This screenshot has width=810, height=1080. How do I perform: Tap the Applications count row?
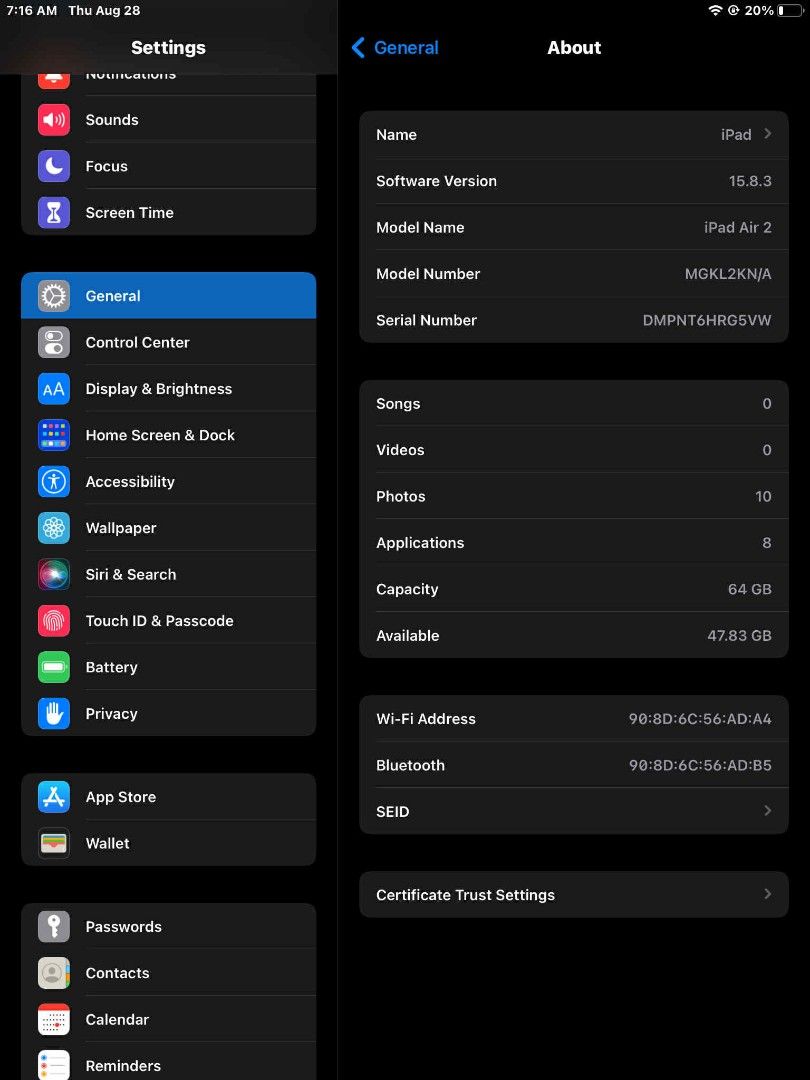pos(574,543)
